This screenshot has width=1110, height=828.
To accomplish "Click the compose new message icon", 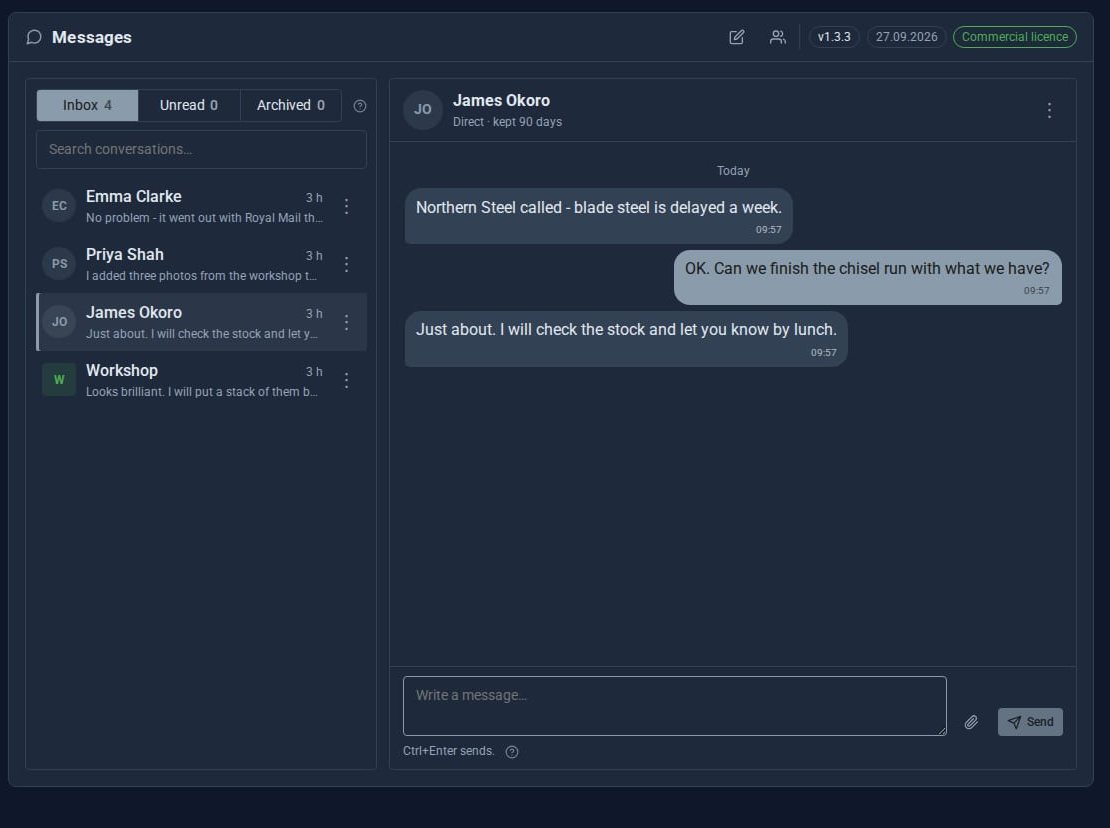I will click(x=736, y=37).
